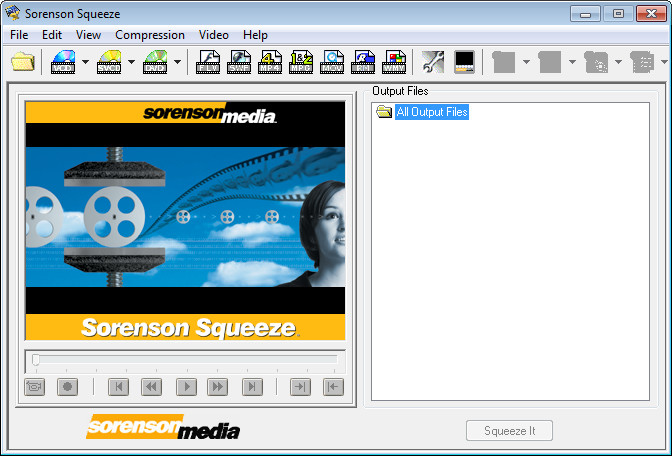Open the wrench compression settings tool
The width and height of the screenshot is (672, 456).
[432, 62]
